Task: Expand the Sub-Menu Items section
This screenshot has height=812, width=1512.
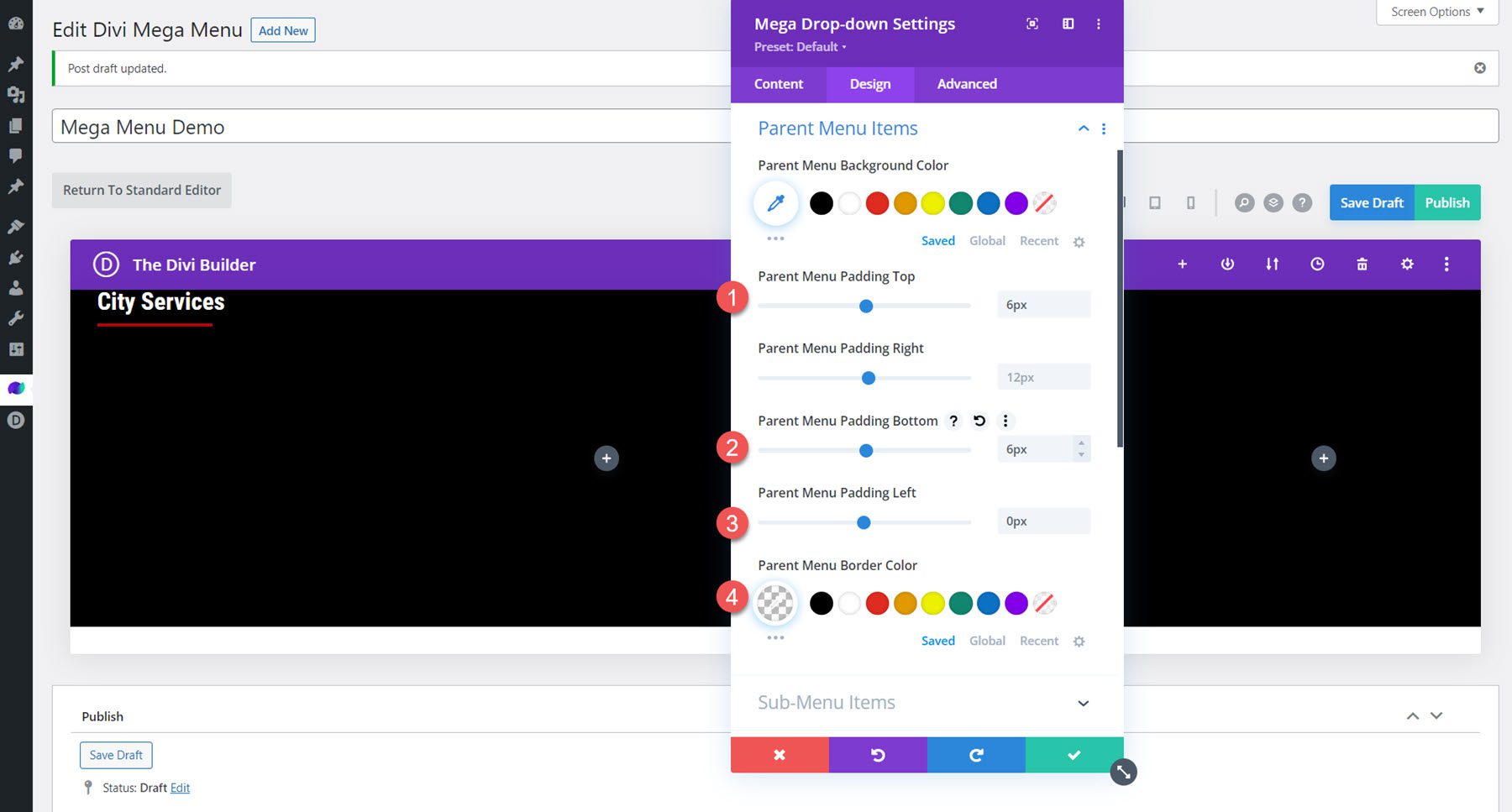Action: (1083, 703)
